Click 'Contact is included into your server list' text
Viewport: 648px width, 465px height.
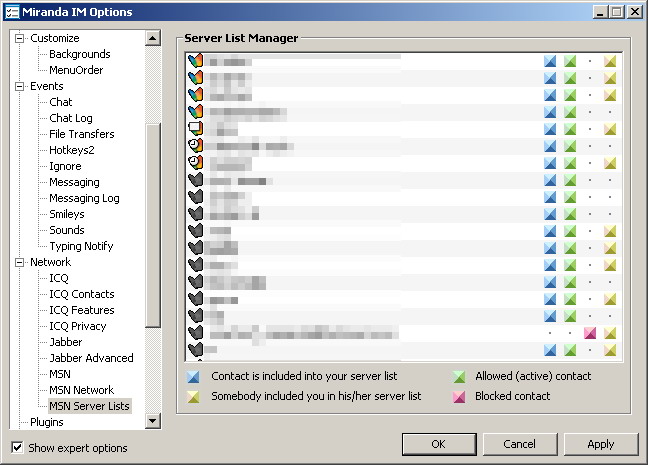304,376
